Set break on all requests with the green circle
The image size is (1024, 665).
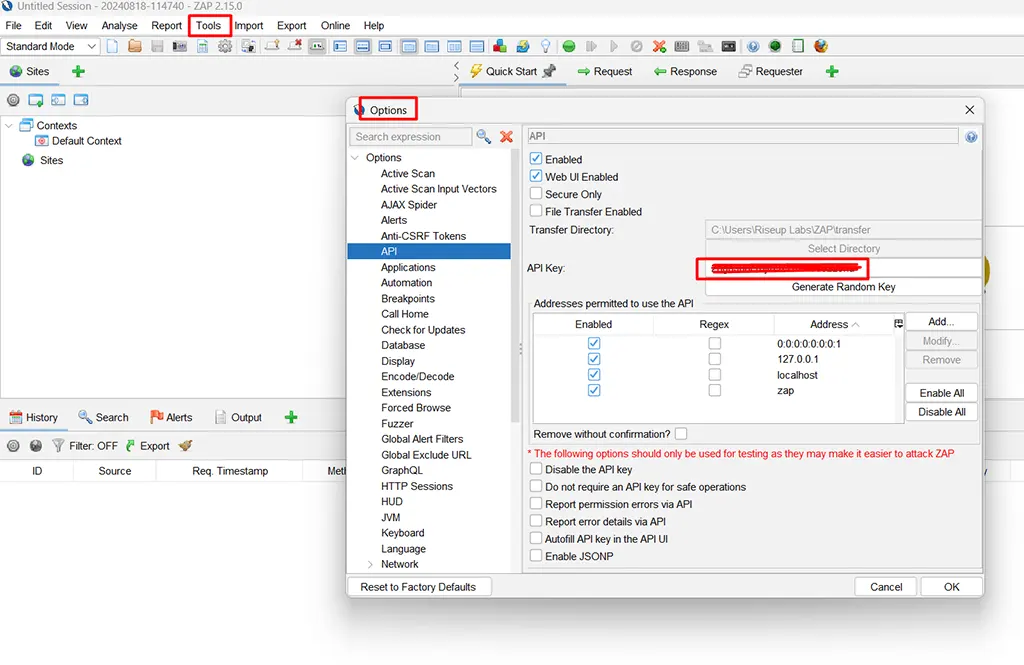pyautogui.click(x=568, y=46)
